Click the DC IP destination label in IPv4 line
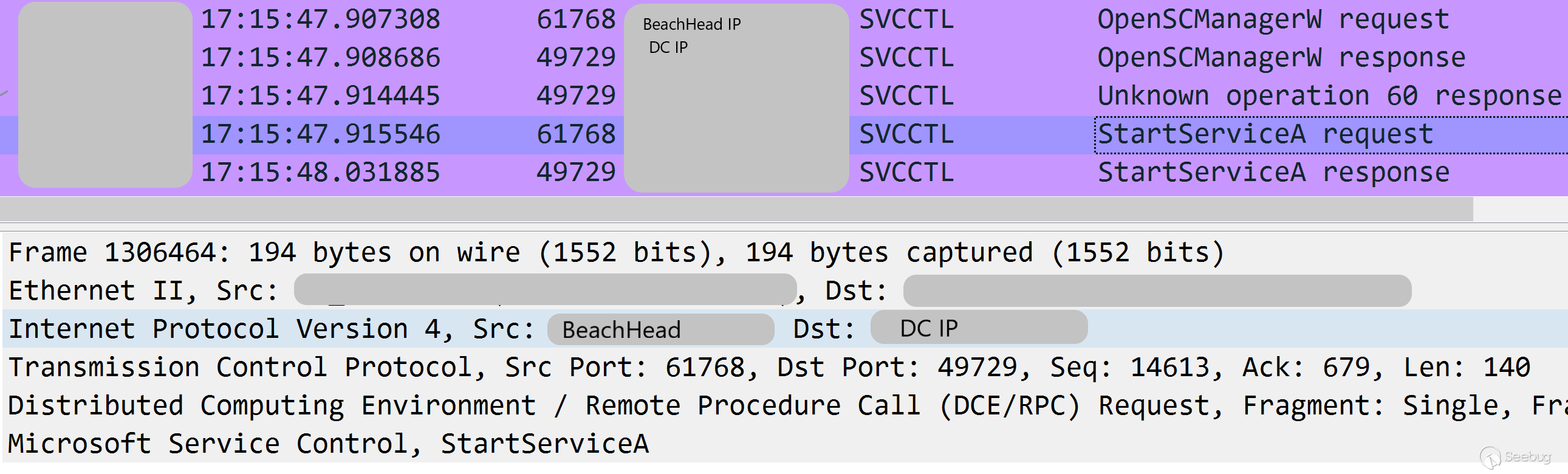Screen dimensions: 1568x474 coord(928,329)
